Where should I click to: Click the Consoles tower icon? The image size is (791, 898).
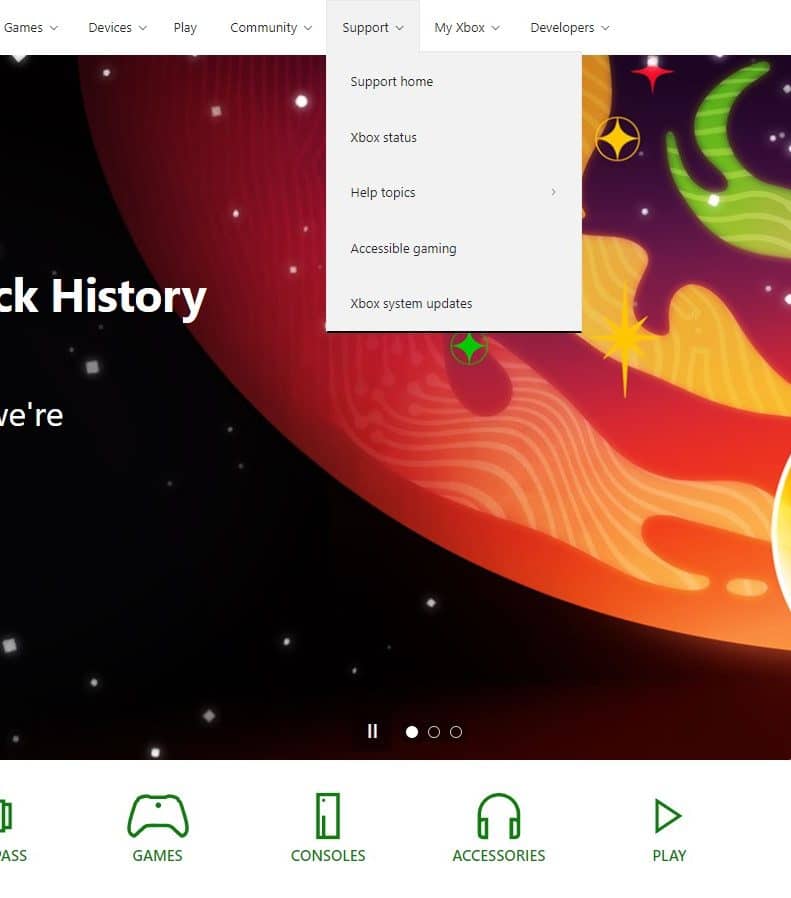[328, 816]
